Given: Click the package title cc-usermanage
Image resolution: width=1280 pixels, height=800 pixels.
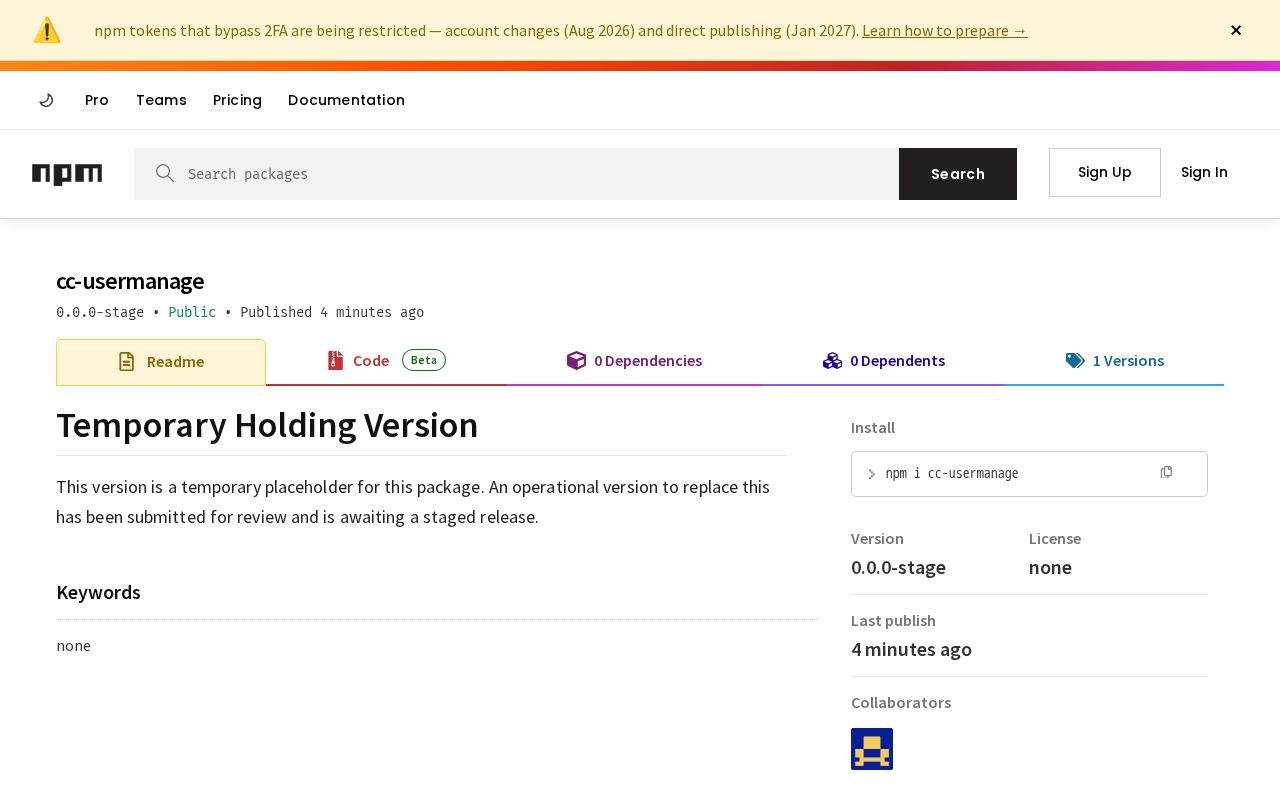Looking at the screenshot, I should (130, 281).
